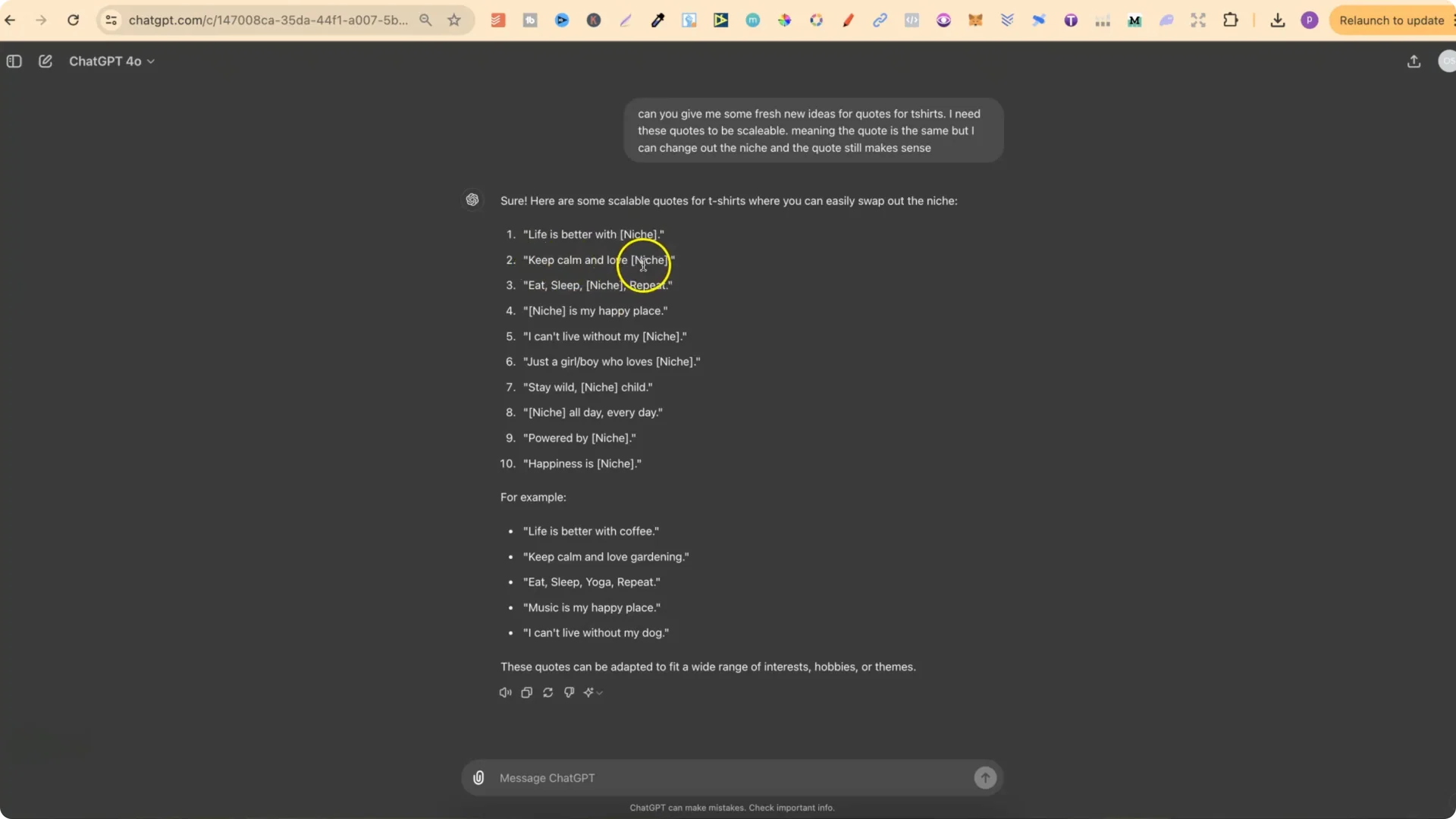The image size is (1456, 819).
Task: Regenerate the response
Action: pos(548,692)
